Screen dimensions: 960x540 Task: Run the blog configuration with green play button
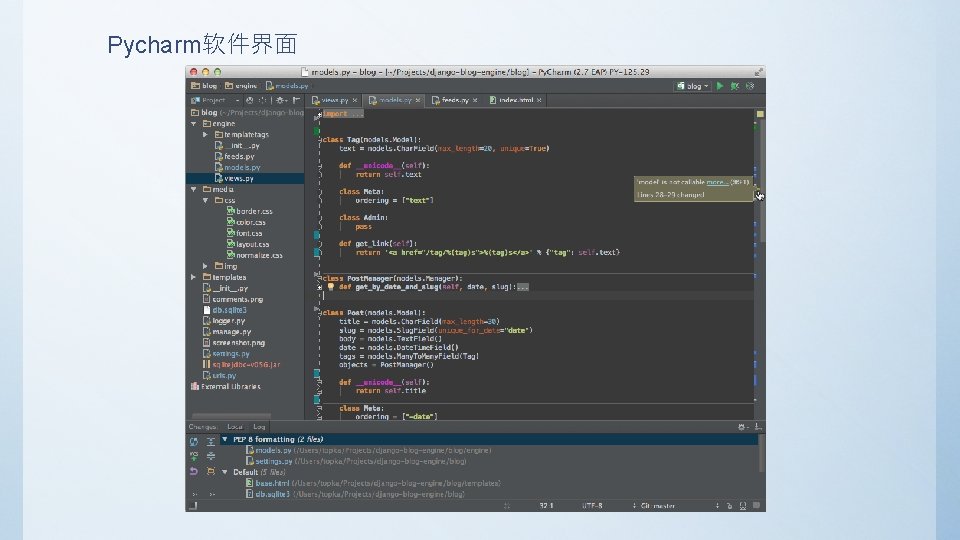coord(720,86)
